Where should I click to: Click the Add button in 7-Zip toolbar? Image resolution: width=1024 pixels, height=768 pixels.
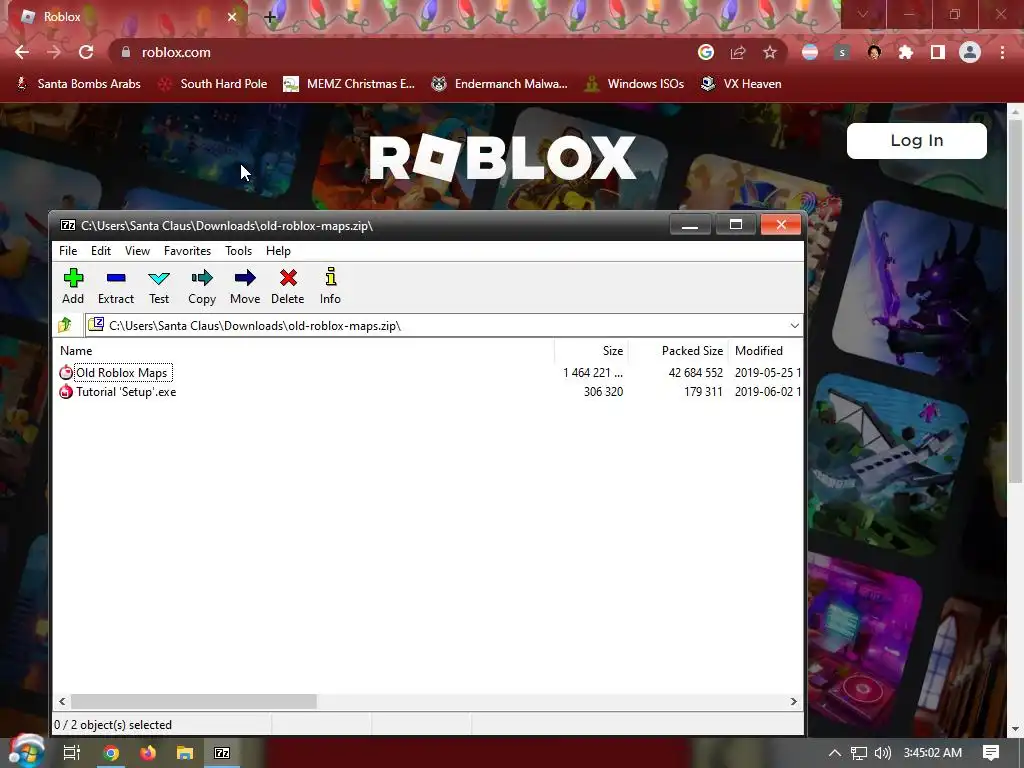point(73,286)
